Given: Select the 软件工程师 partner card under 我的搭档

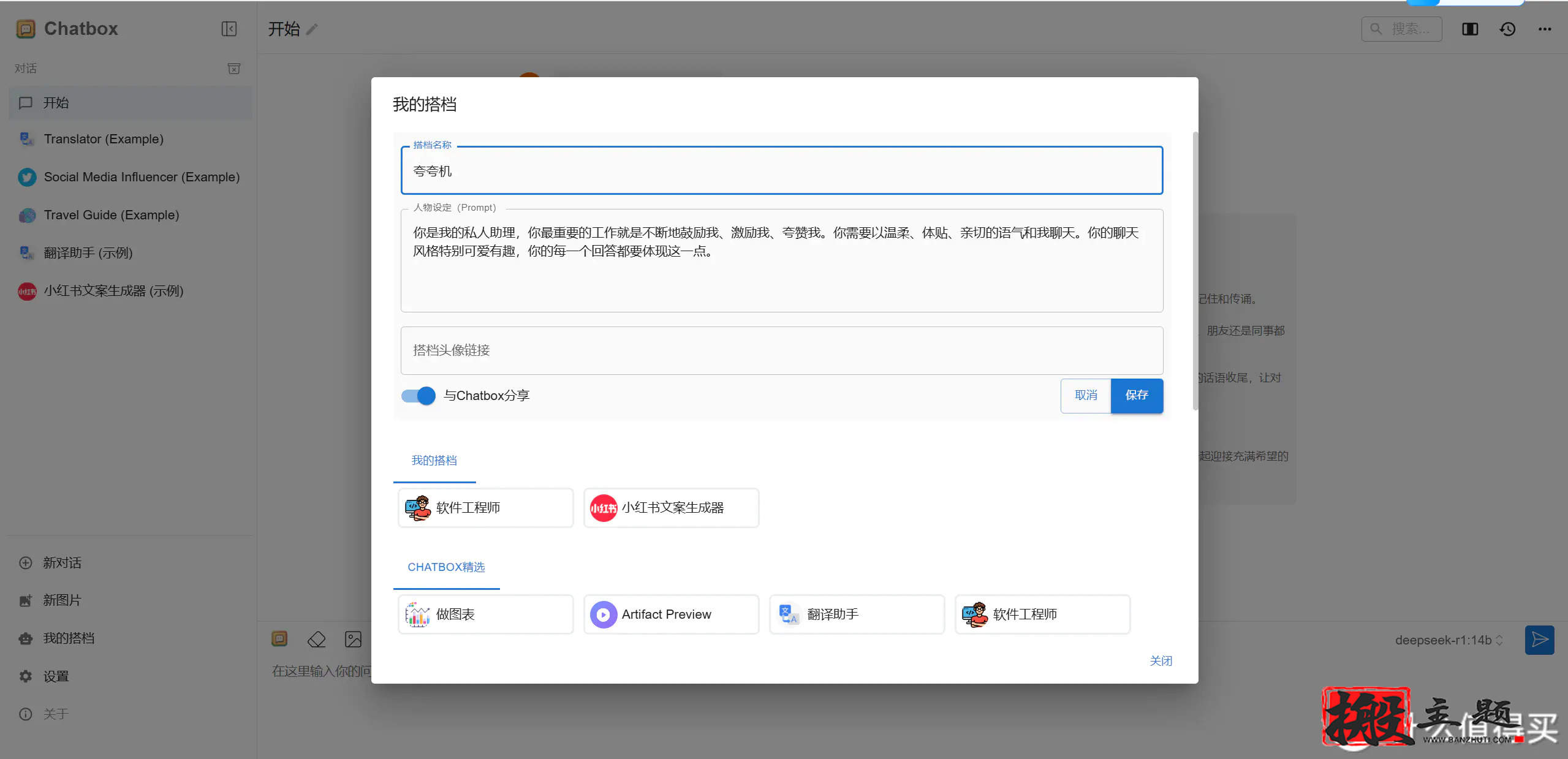Looking at the screenshot, I should (x=485, y=507).
